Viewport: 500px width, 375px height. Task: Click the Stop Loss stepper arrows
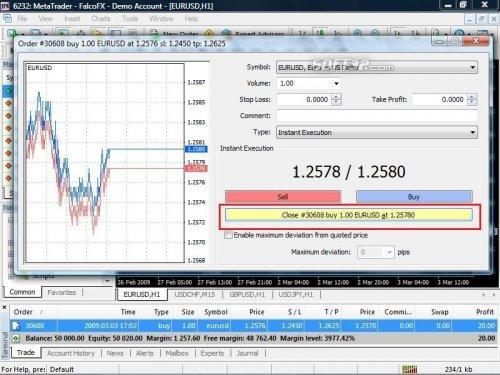(337, 99)
